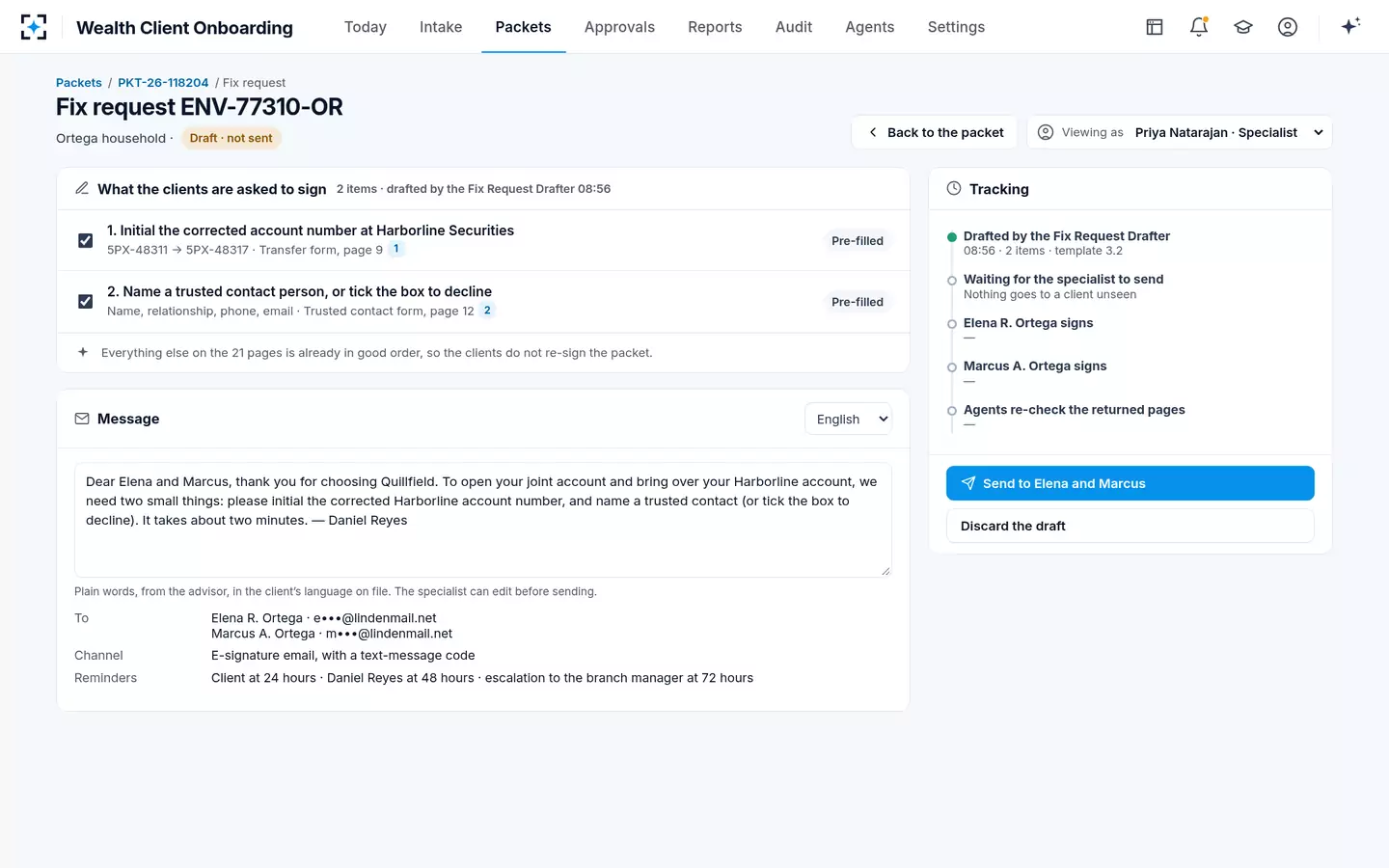The image size is (1389, 868).
Task: Click the green Drafted status dot
Action: point(952,236)
